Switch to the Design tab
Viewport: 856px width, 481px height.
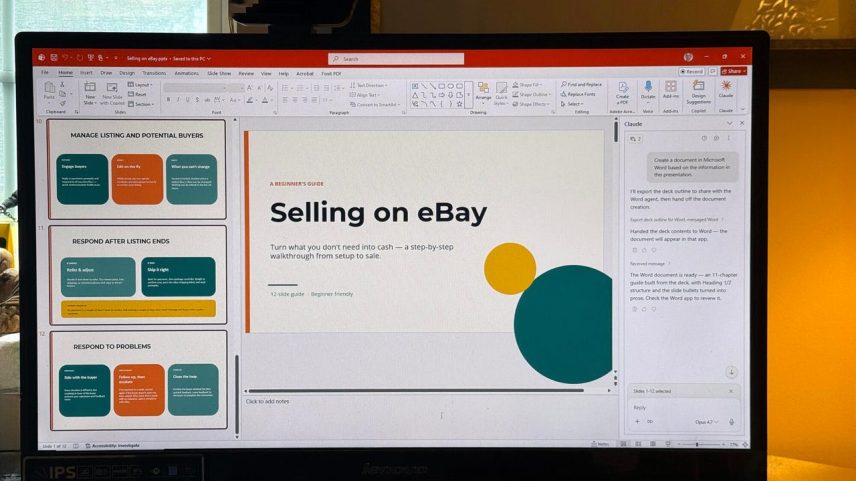[x=127, y=73]
